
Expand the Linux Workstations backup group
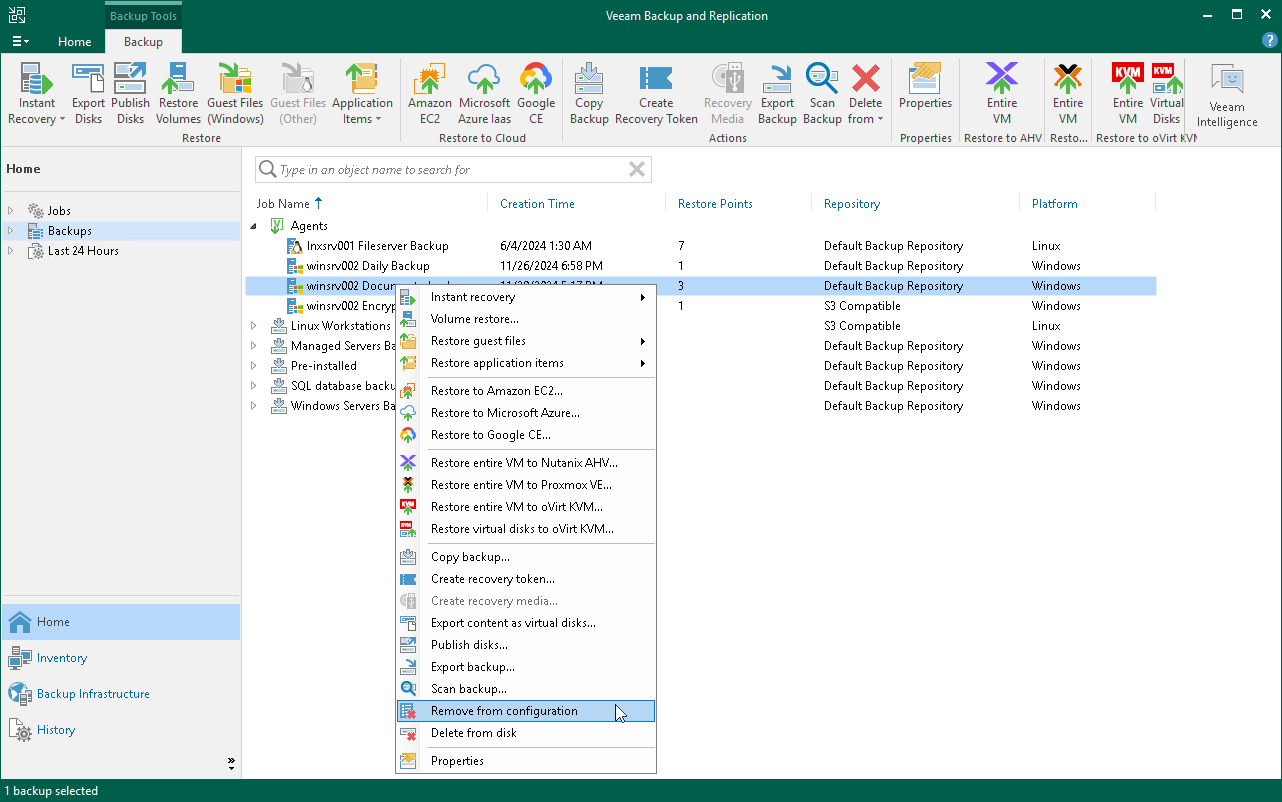[255, 325]
